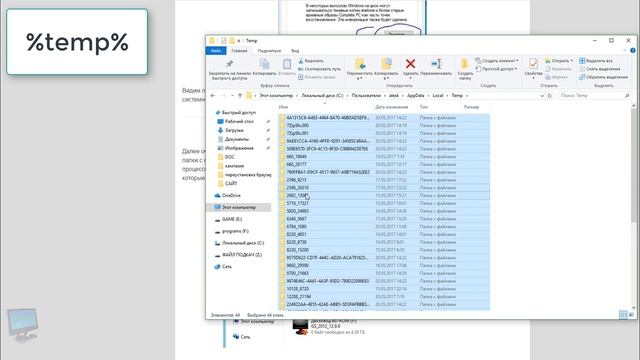
Task: Click Этот компьютер in the address breadcrumb
Action: pos(276,96)
